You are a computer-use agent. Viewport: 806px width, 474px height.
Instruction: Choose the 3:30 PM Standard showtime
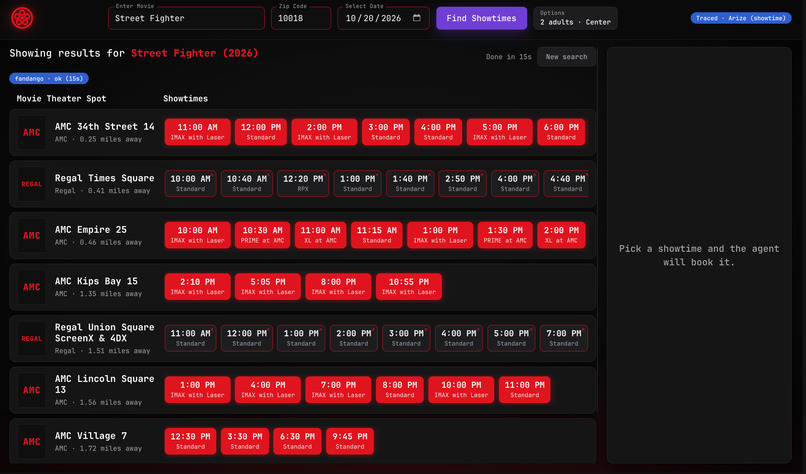pyautogui.click(x=245, y=441)
